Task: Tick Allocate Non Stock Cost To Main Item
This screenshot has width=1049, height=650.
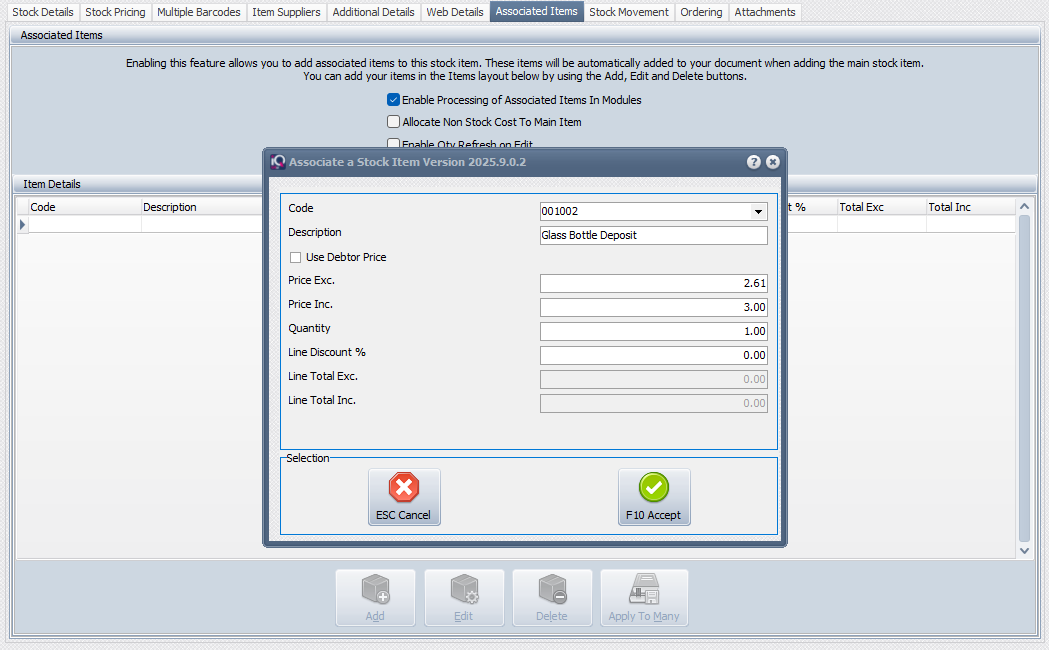Action: pyautogui.click(x=394, y=122)
